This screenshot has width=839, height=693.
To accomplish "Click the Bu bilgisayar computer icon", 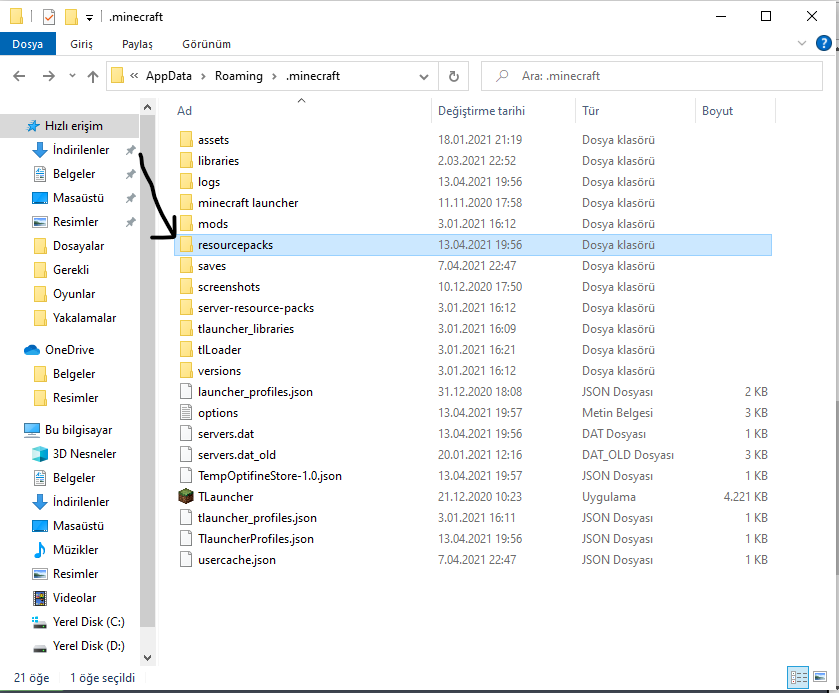I will tap(32, 430).
